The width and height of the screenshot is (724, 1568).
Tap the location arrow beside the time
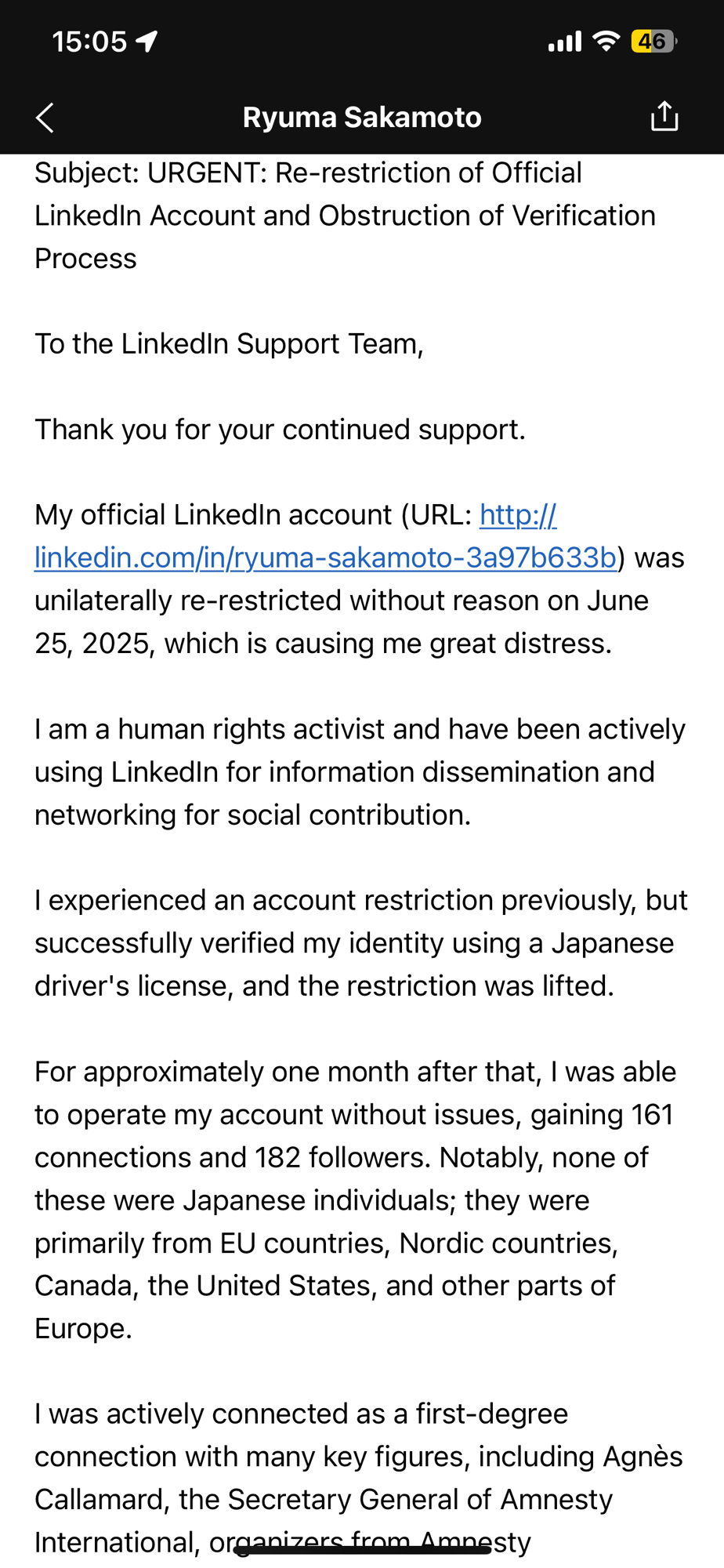(x=147, y=42)
